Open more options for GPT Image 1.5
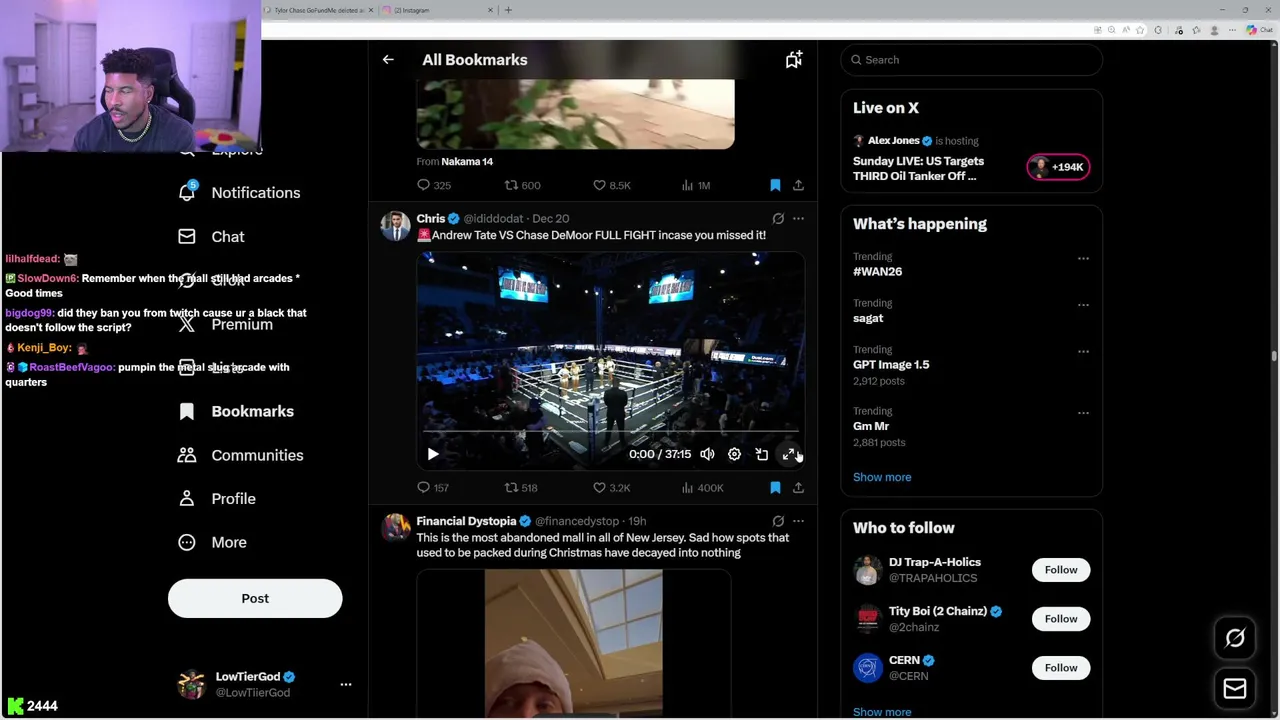 pyautogui.click(x=1083, y=352)
